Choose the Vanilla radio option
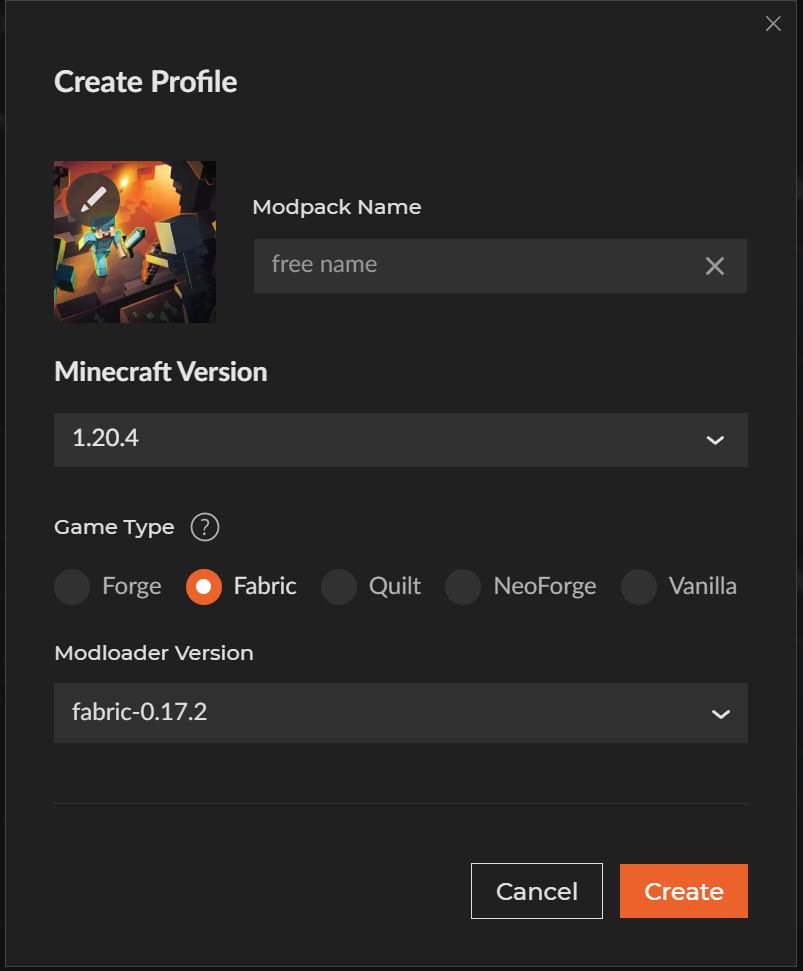Image resolution: width=803 pixels, height=971 pixels. [638, 586]
